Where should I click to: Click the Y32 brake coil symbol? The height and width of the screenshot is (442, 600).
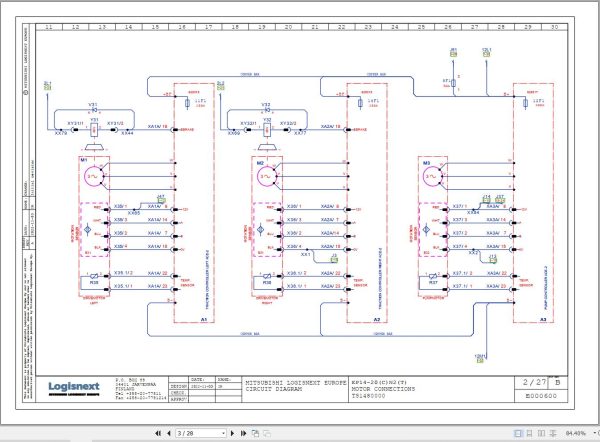(267, 130)
